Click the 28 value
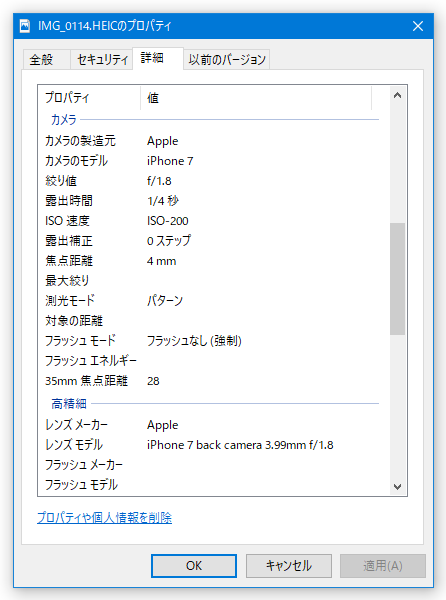446x600 pixels. (153, 381)
